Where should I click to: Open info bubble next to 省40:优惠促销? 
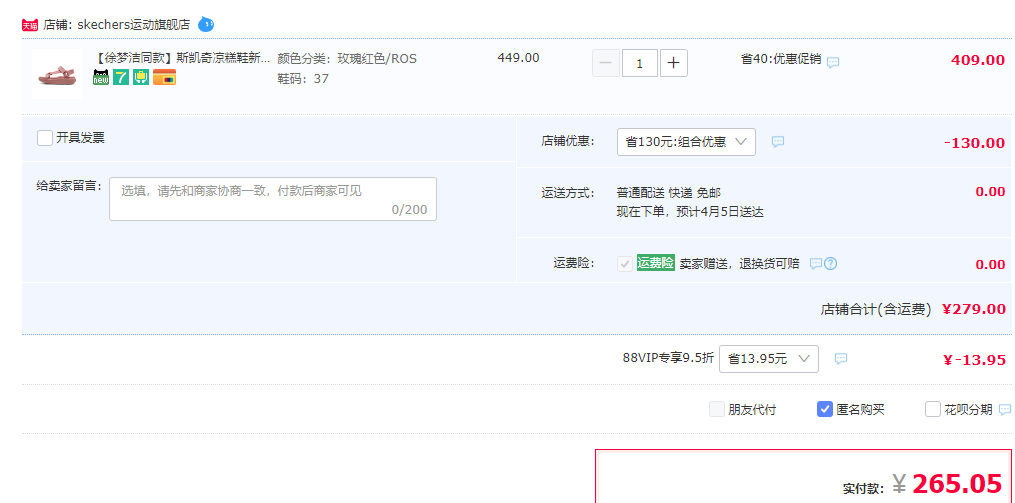[834, 62]
